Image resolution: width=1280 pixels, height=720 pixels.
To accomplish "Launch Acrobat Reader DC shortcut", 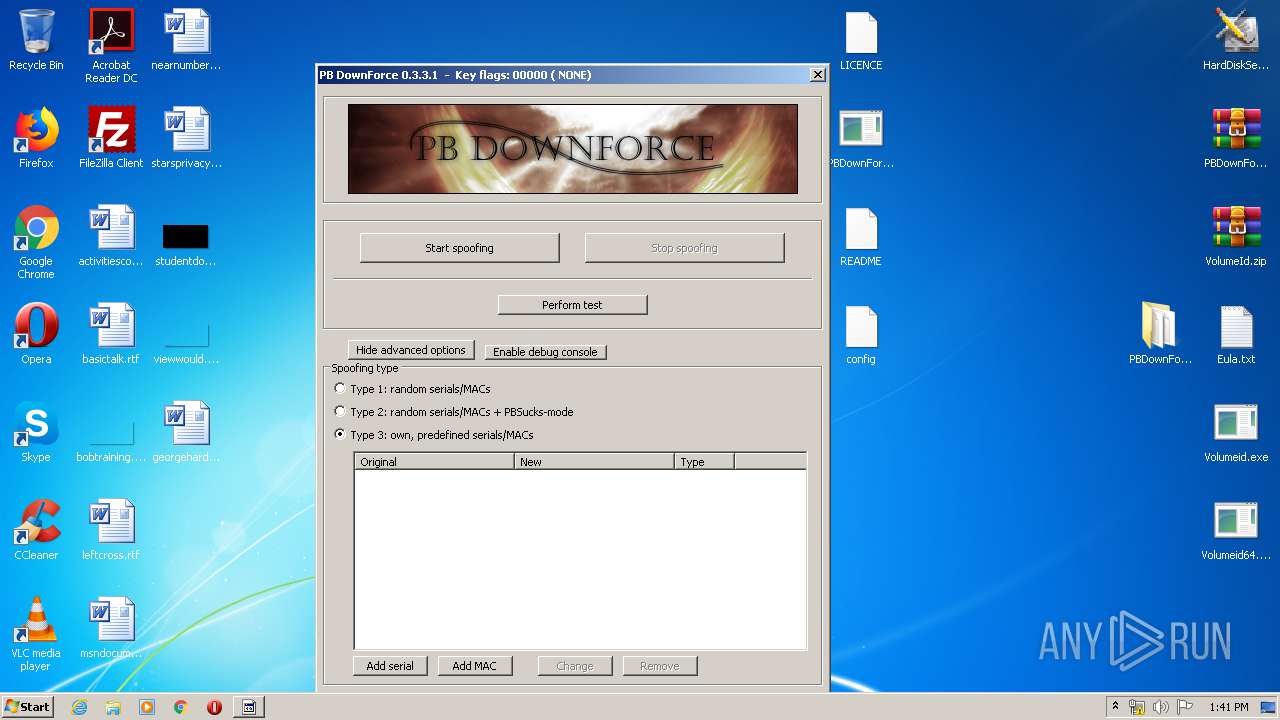I will pyautogui.click(x=111, y=46).
